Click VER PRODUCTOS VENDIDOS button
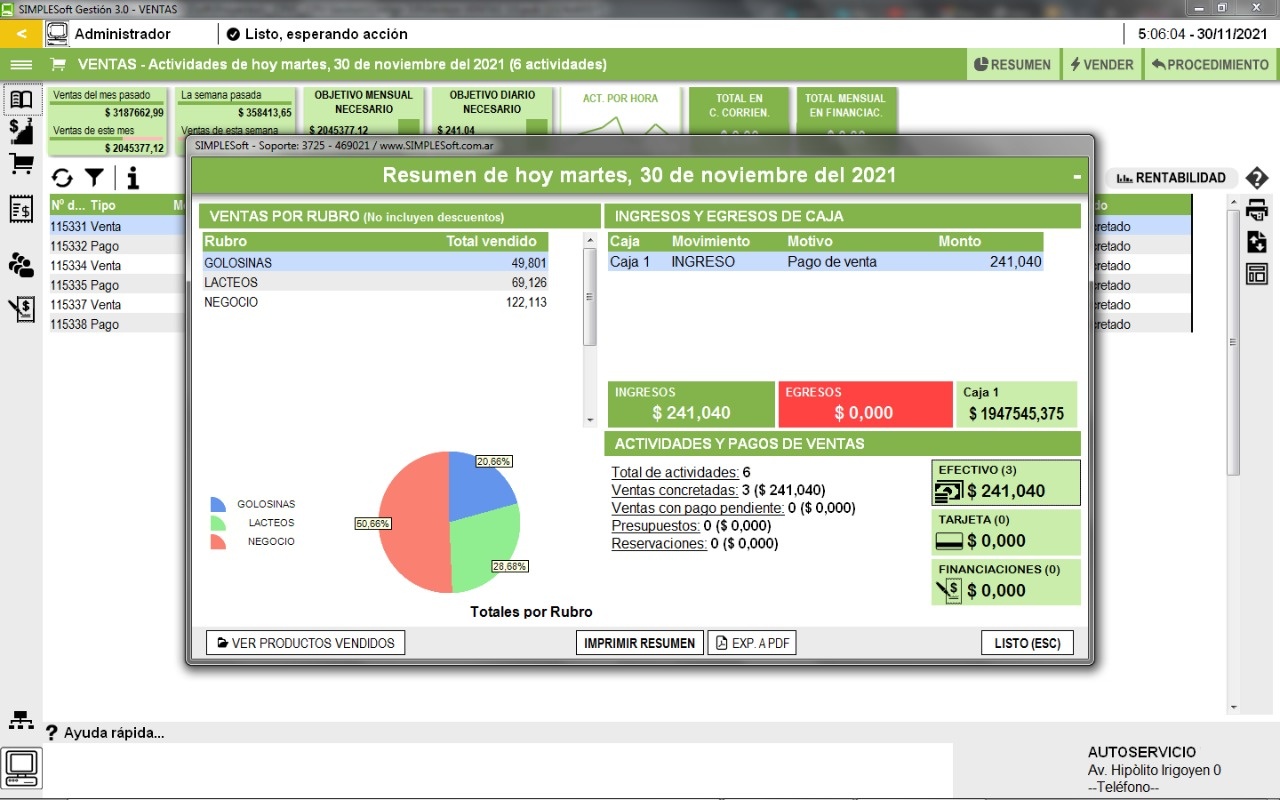 click(305, 643)
